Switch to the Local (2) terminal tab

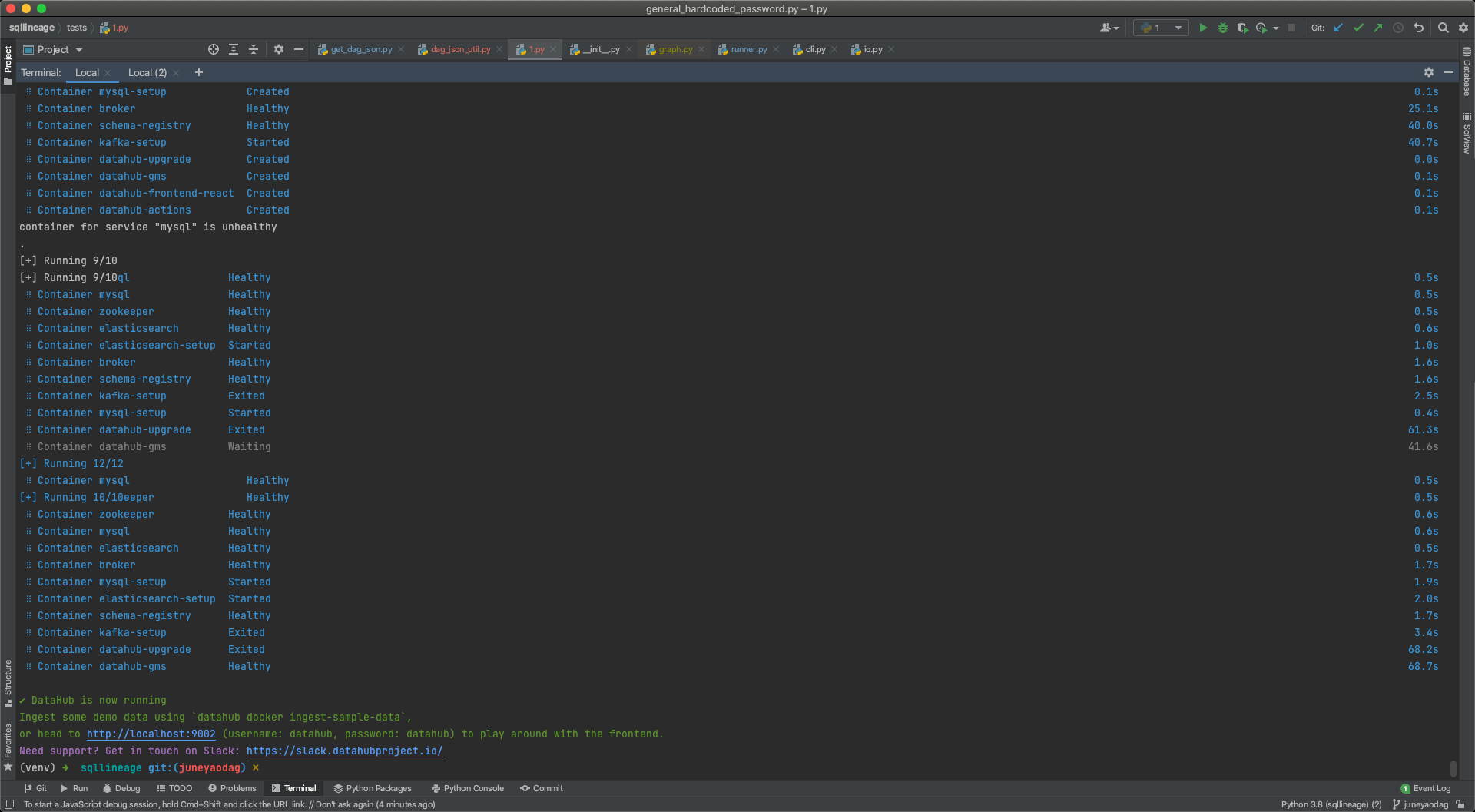click(147, 72)
